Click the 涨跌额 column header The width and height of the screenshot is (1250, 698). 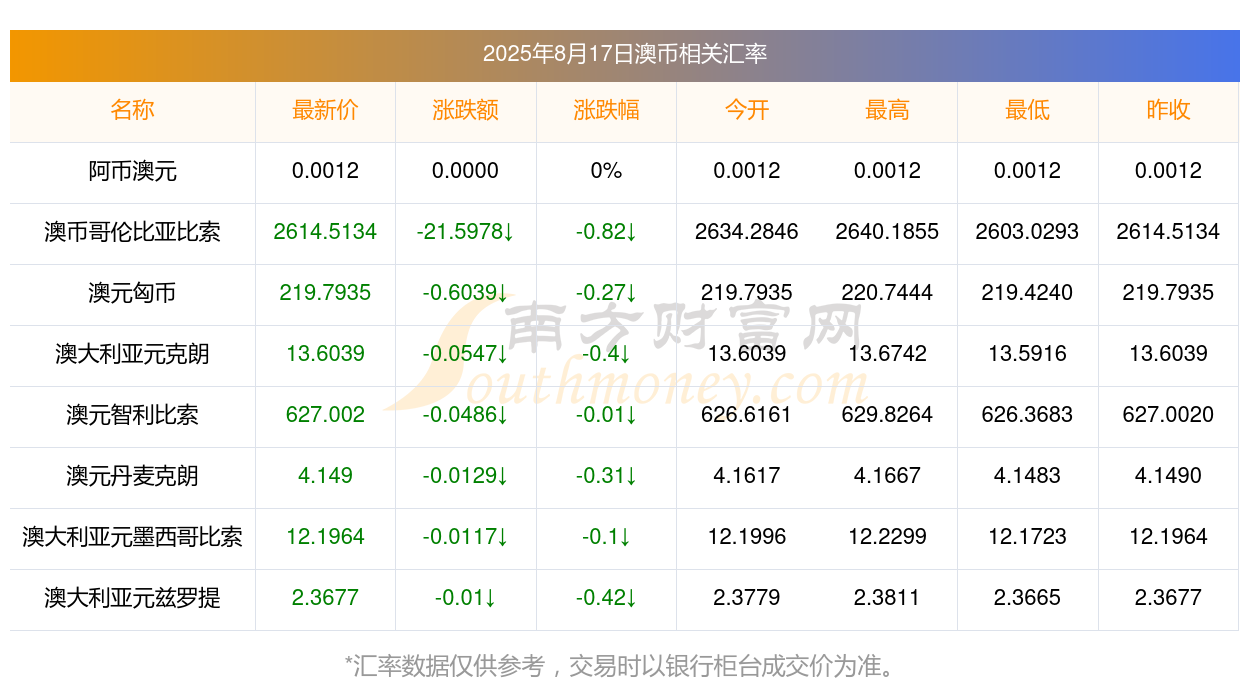(466, 110)
